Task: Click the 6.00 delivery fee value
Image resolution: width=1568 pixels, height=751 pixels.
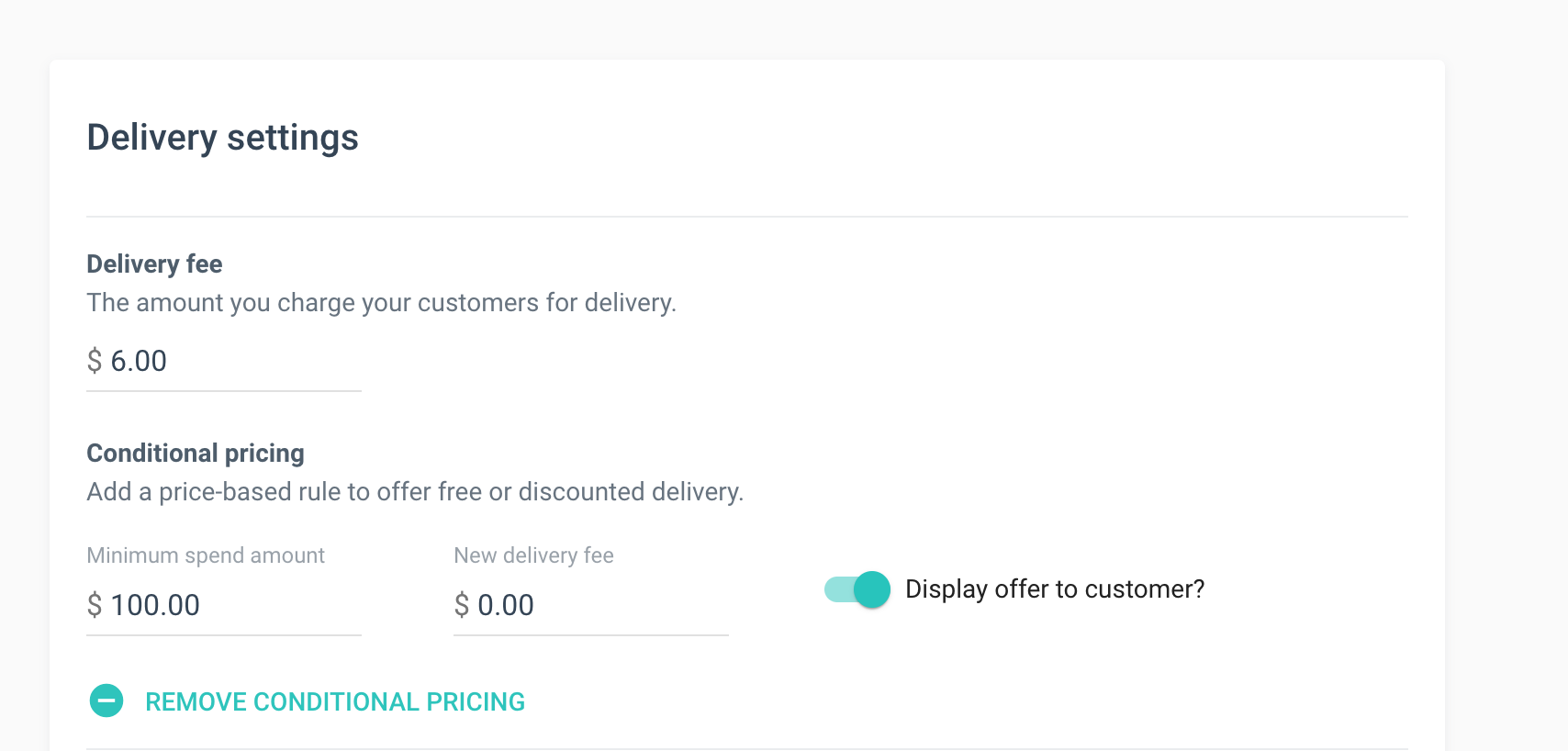Action: (139, 361)
